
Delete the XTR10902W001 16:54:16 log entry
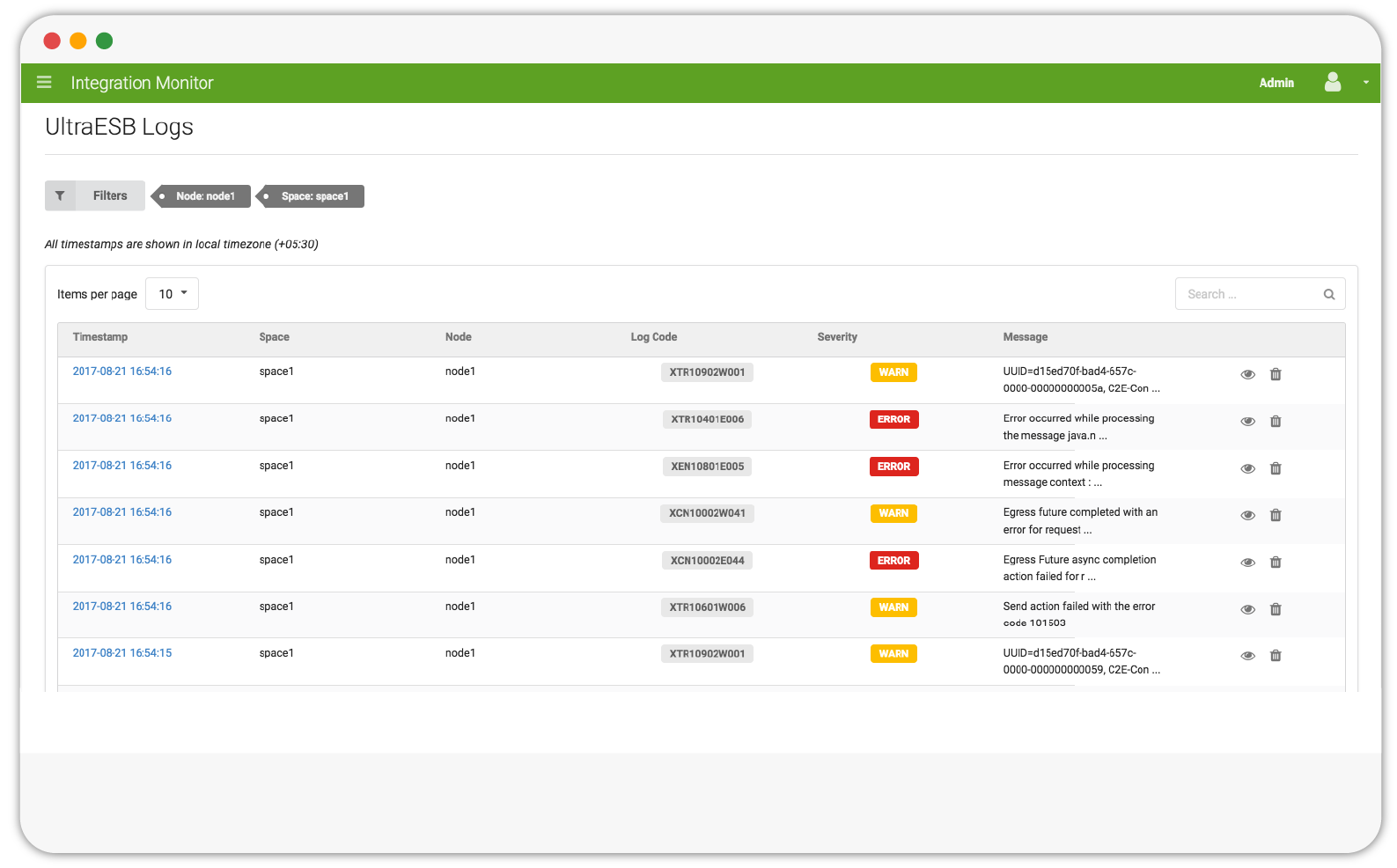(x=1276, y=374)
